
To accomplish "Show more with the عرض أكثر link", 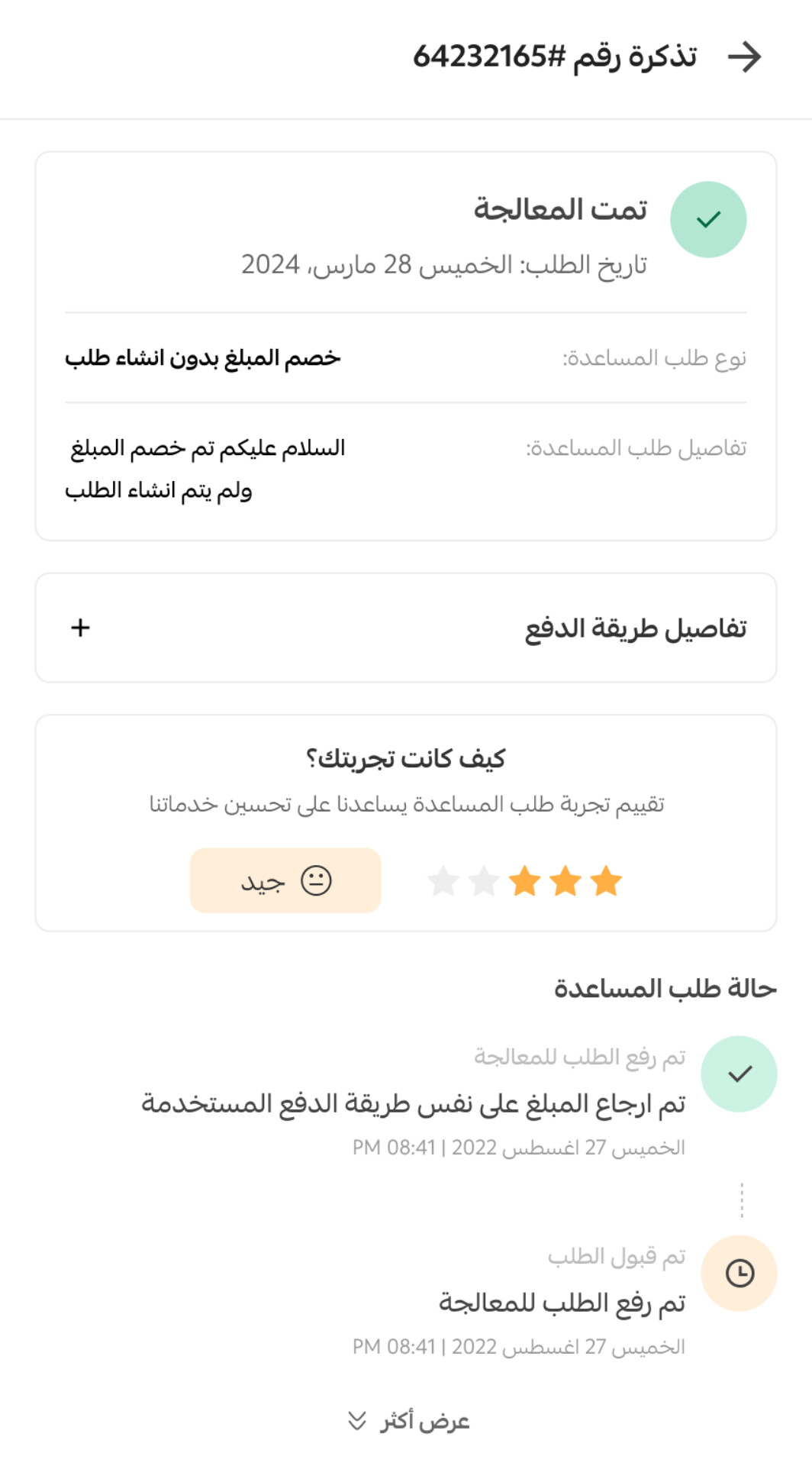I will 424,1421.
